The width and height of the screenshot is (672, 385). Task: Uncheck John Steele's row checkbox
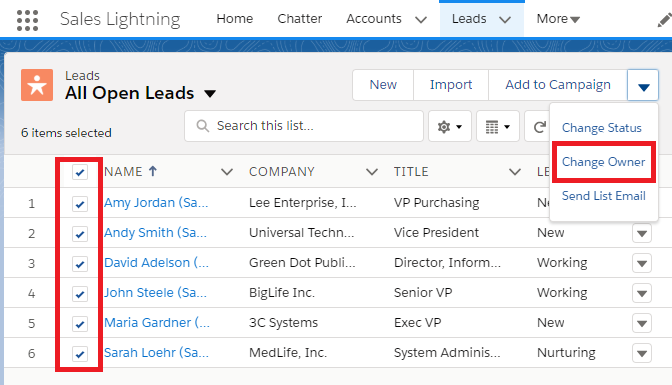coord(80,294)
